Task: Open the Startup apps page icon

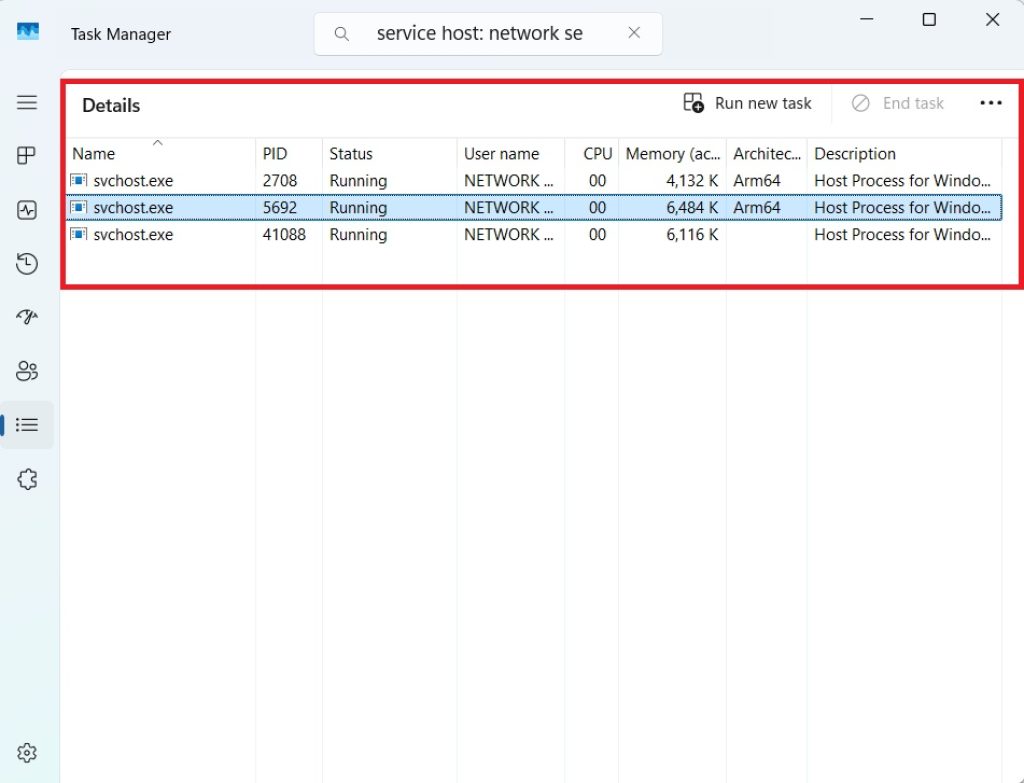Action: click(27, 317)
